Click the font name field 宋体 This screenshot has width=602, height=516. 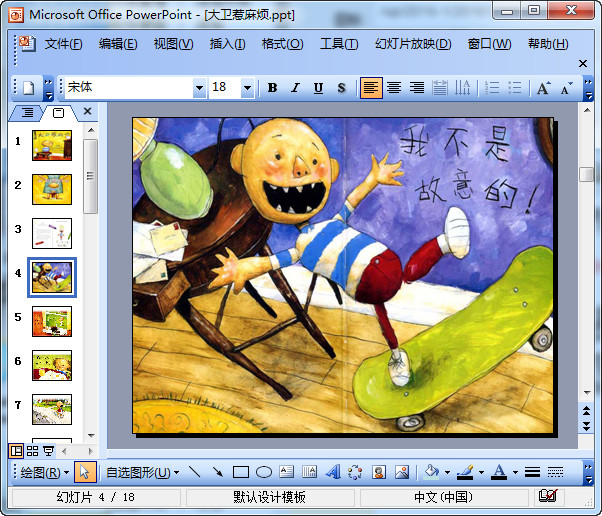[129, 88]
